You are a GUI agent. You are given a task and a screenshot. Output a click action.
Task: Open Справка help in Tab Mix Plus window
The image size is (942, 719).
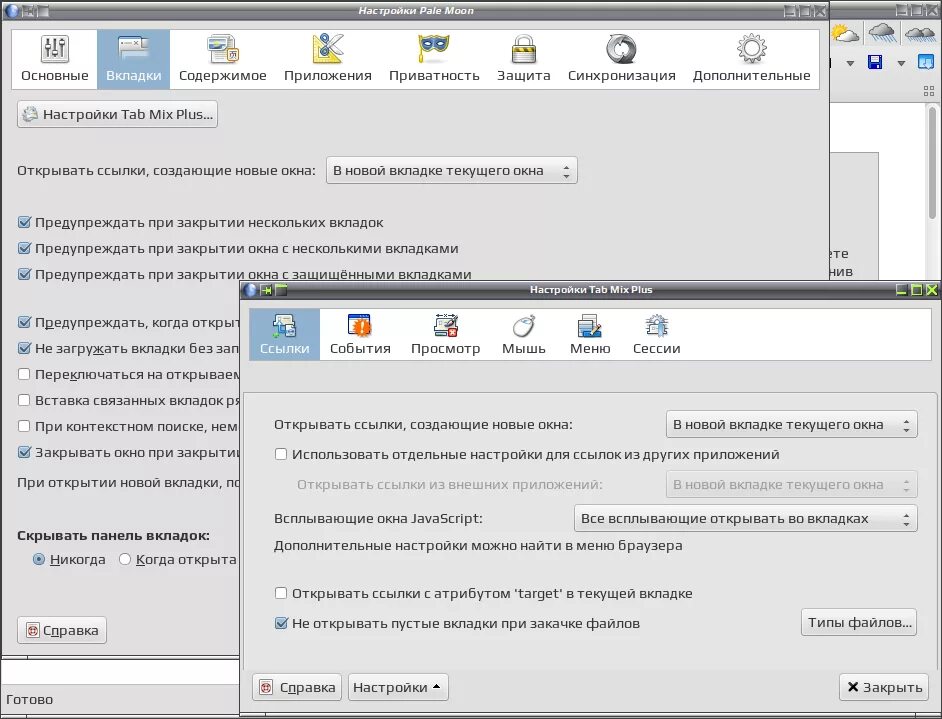[x=297, y=687]
